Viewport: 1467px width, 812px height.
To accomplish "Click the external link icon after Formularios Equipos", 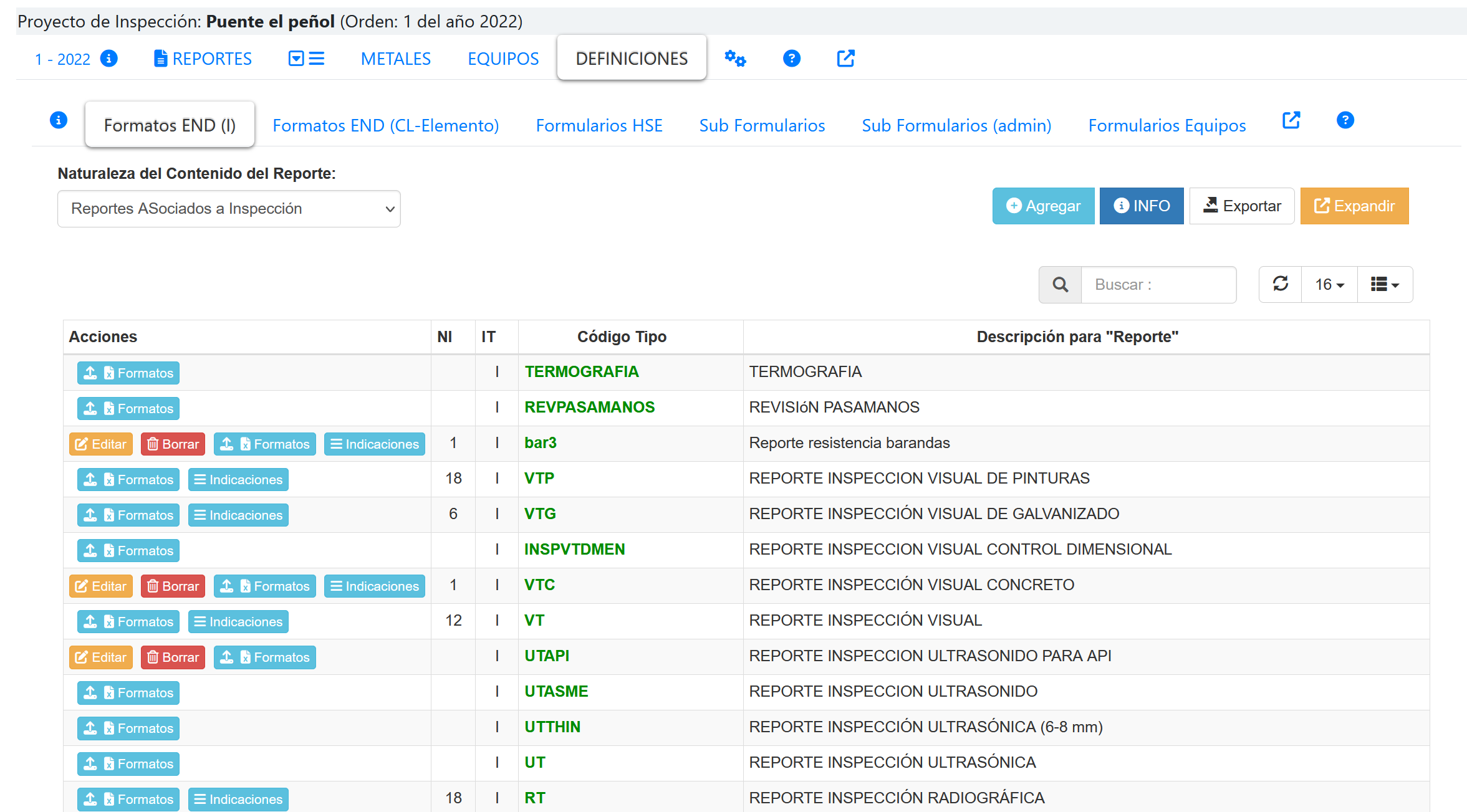I will pos(1291,120).
